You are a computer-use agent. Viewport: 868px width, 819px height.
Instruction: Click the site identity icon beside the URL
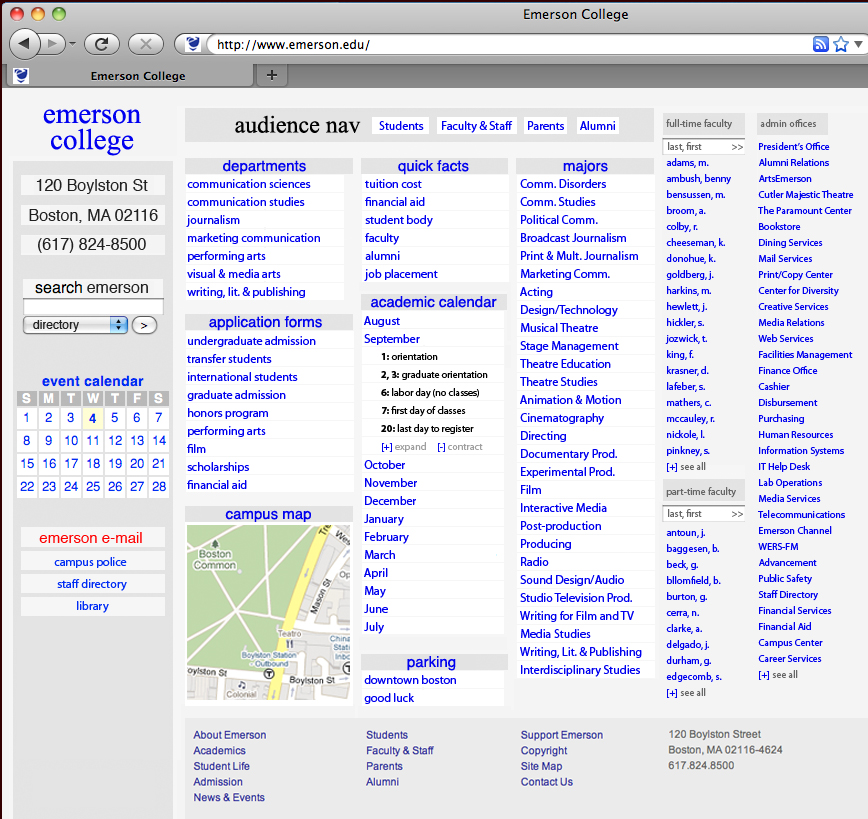(193, 44)
